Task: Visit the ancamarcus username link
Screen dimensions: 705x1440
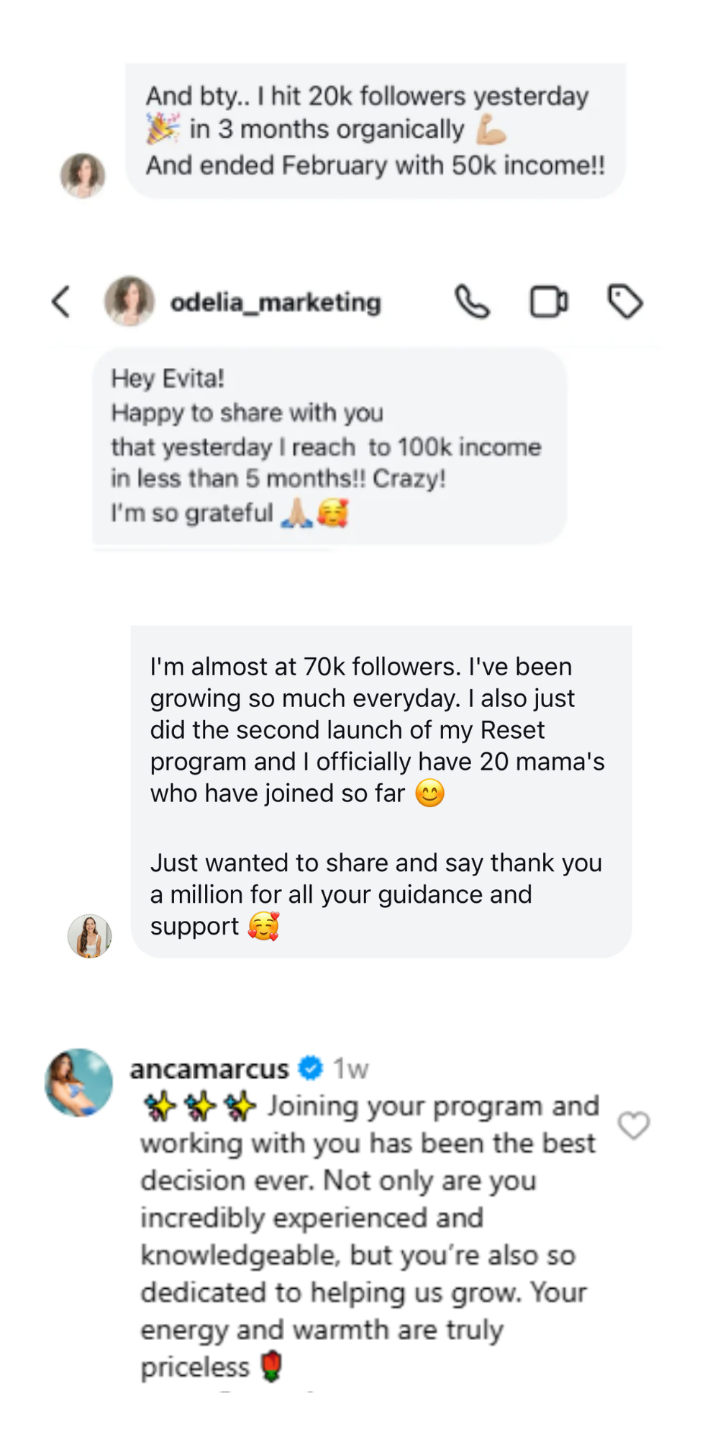Action: click(x=209, y=1069)
